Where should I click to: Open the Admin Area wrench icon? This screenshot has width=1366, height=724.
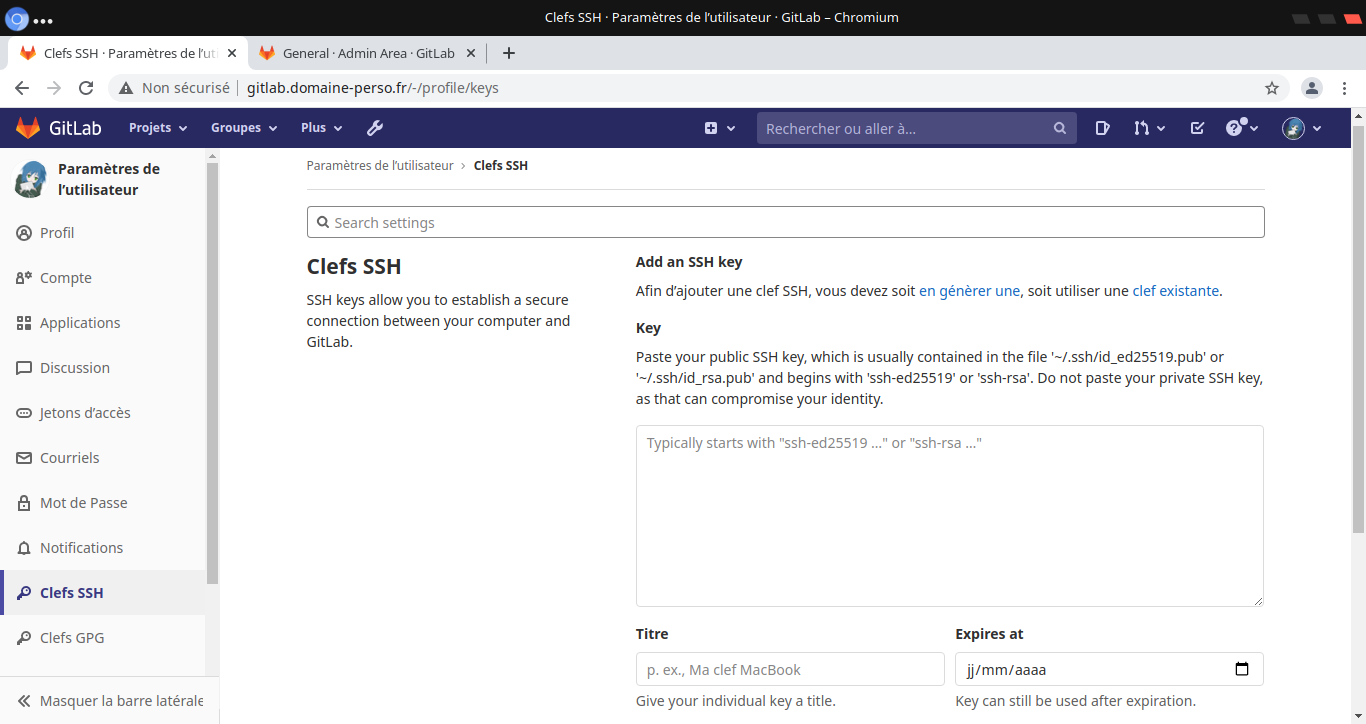pos(375,128)
